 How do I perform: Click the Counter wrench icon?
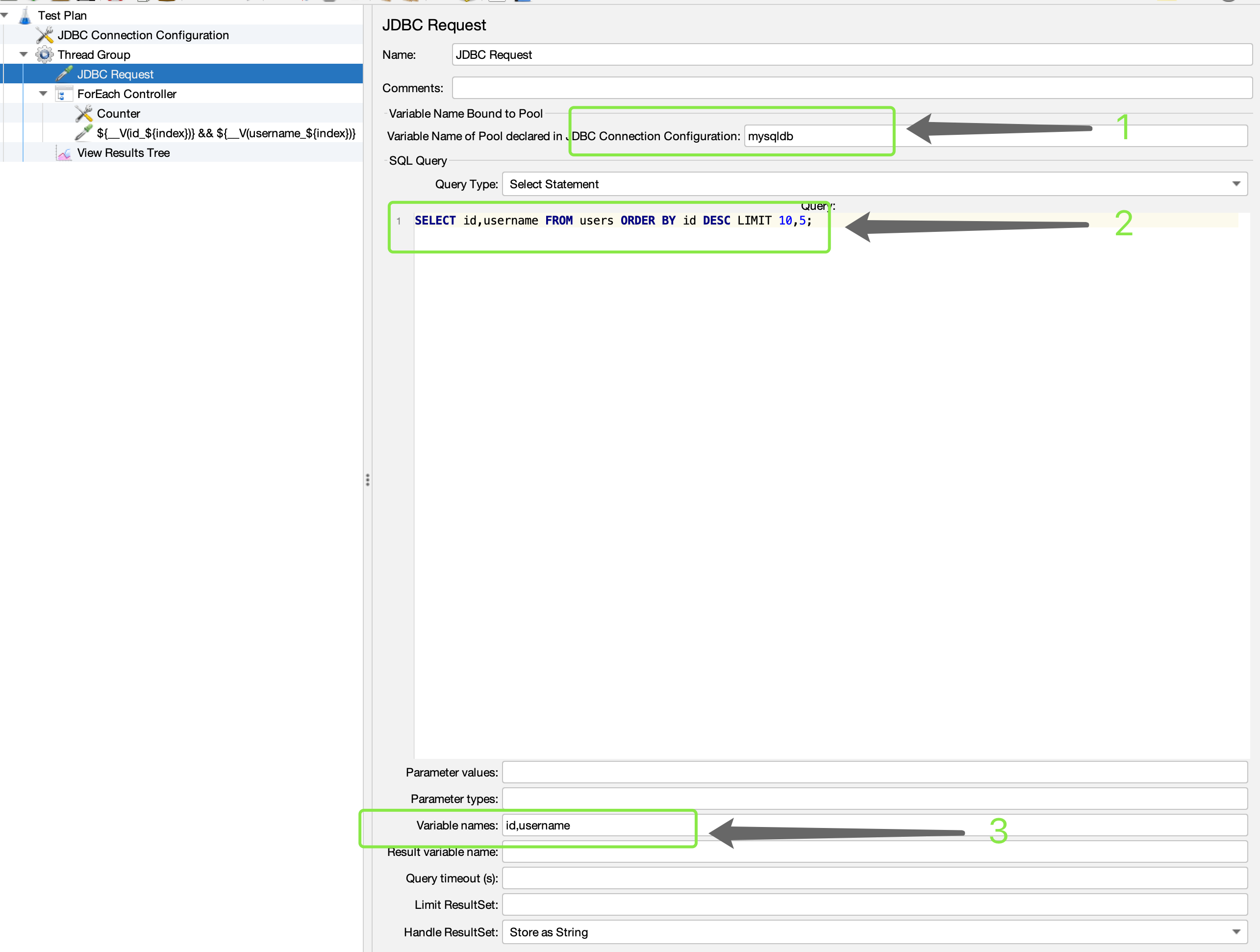tap(84, 113)
